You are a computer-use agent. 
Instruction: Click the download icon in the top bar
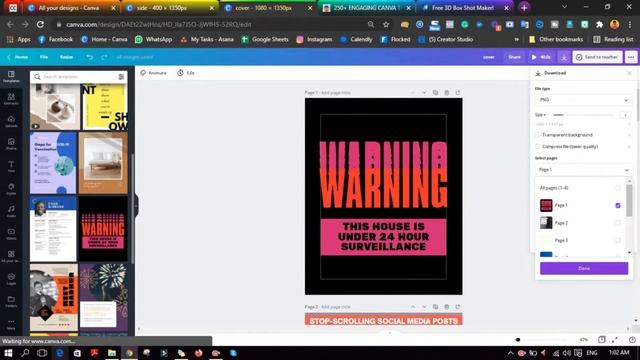(564, 57)
